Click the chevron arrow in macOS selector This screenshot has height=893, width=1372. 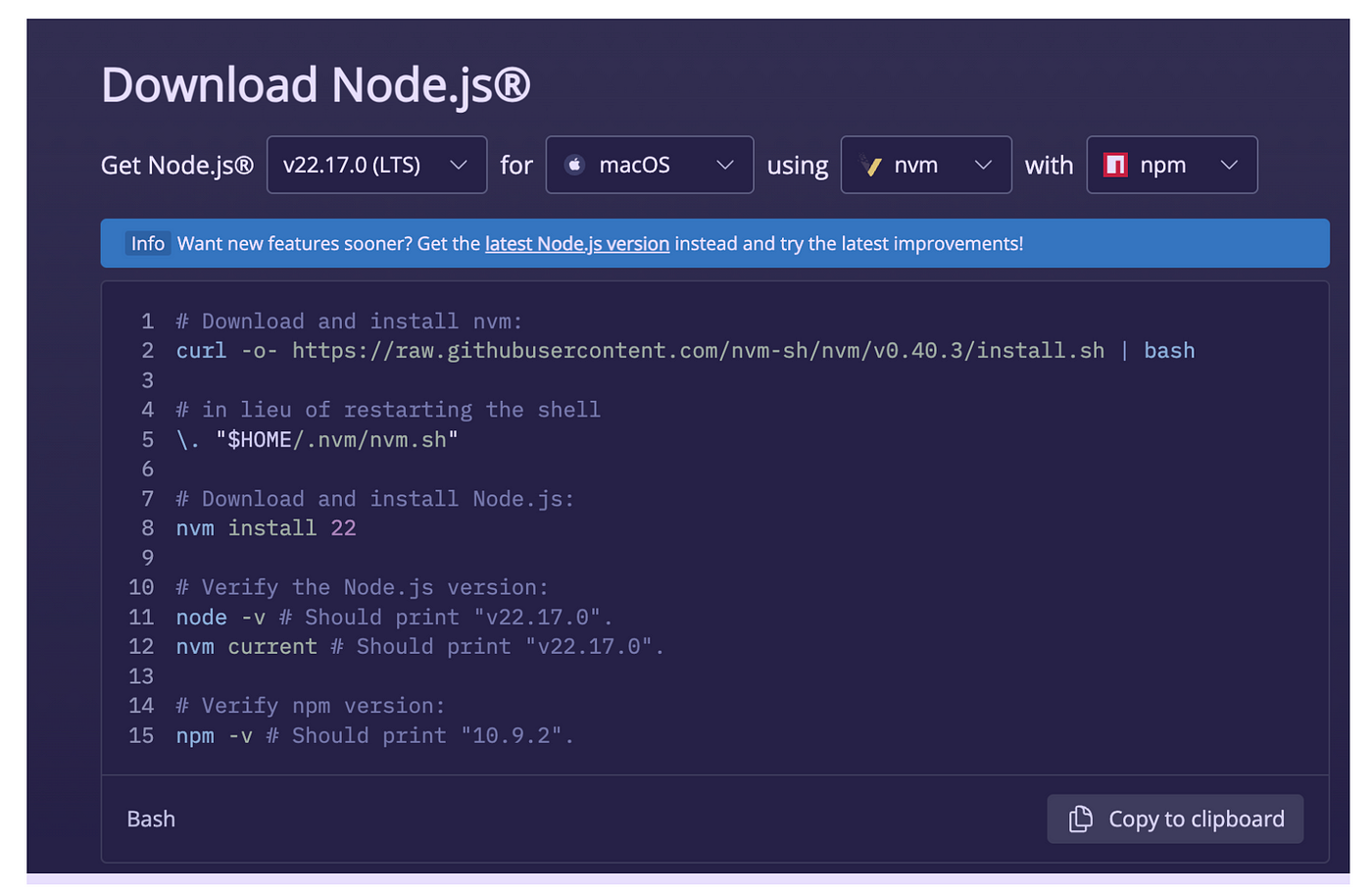pyautogui.click(x=725, y=165)
